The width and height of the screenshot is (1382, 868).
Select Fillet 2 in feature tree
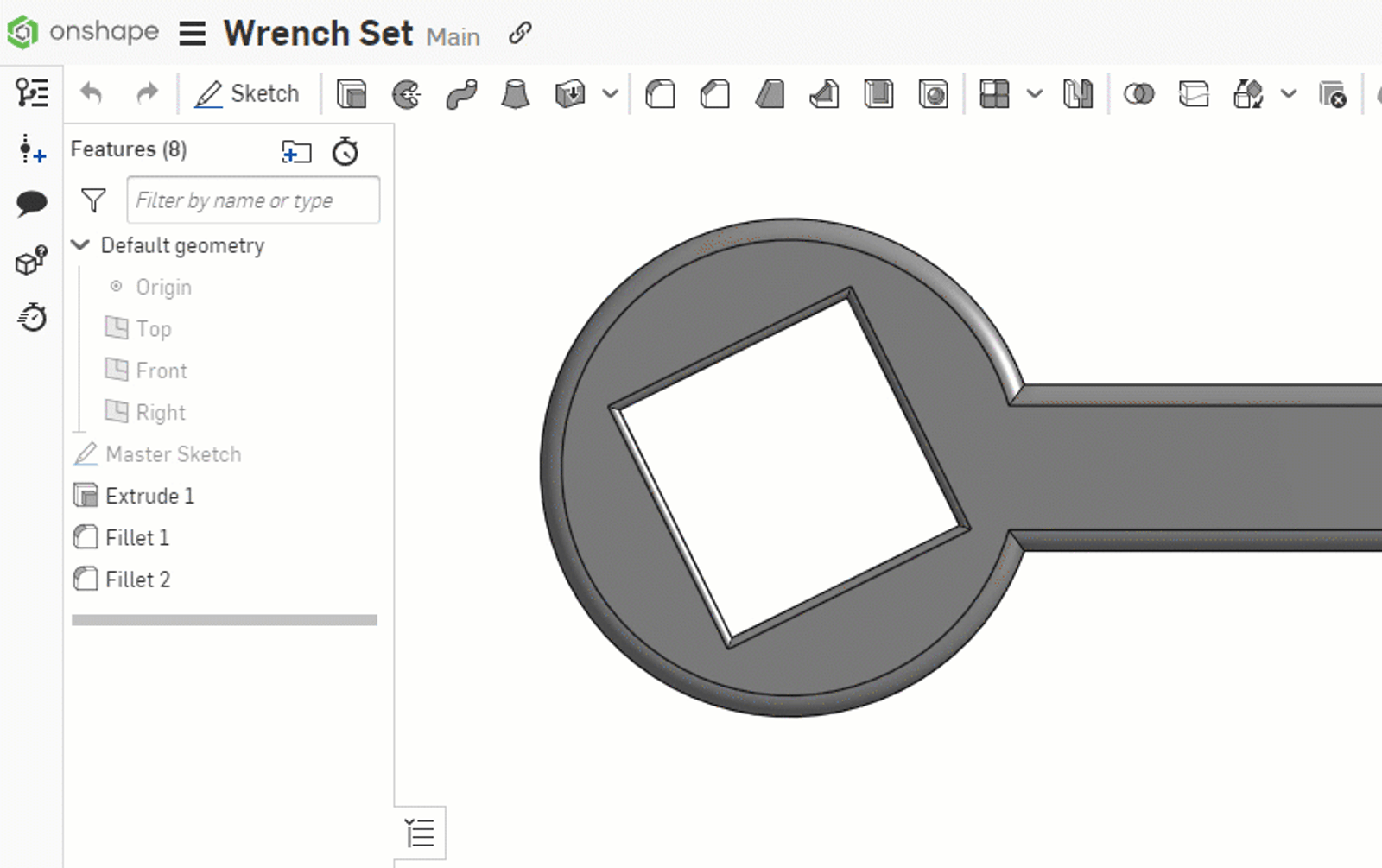click(137, 580)
